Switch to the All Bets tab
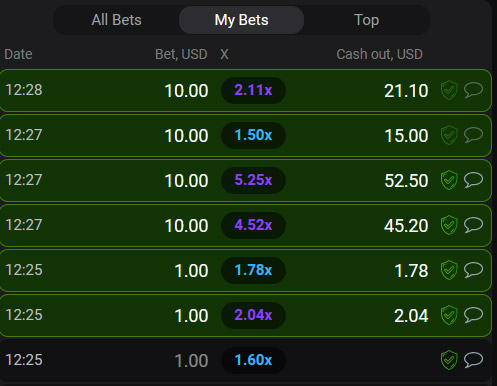497x386 pixels. tap(116, 20)
